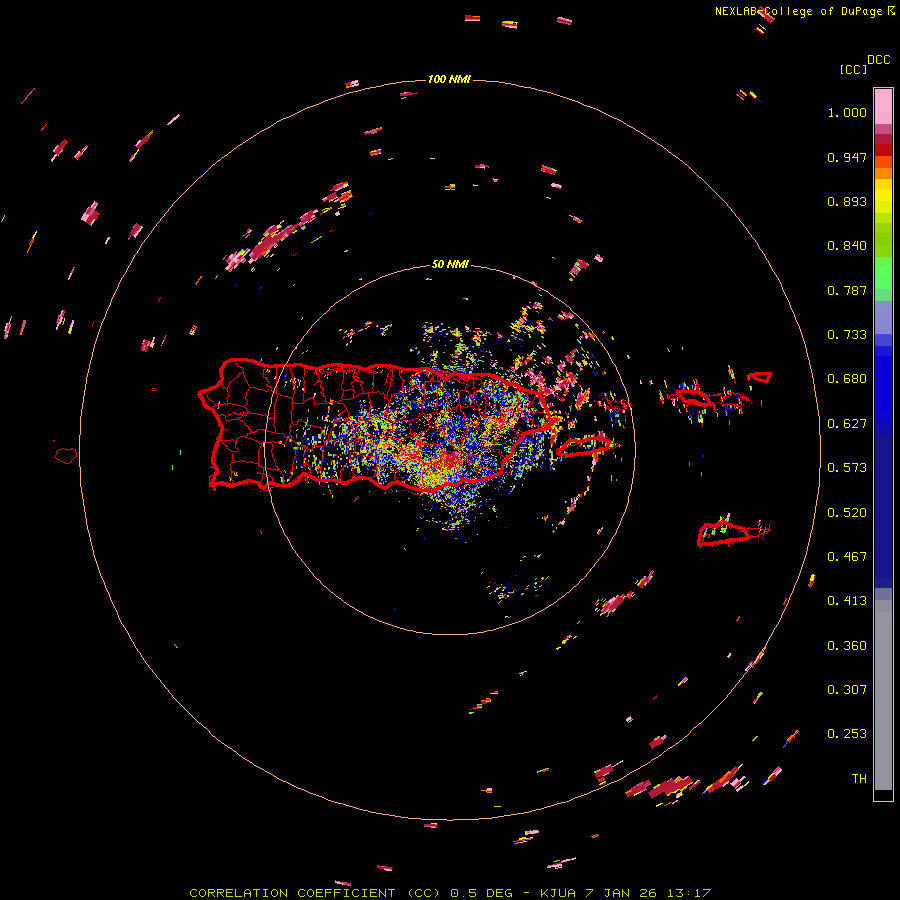Click the 0.307 legend value
The image size is (900, 900).
[x=847, y=690]
